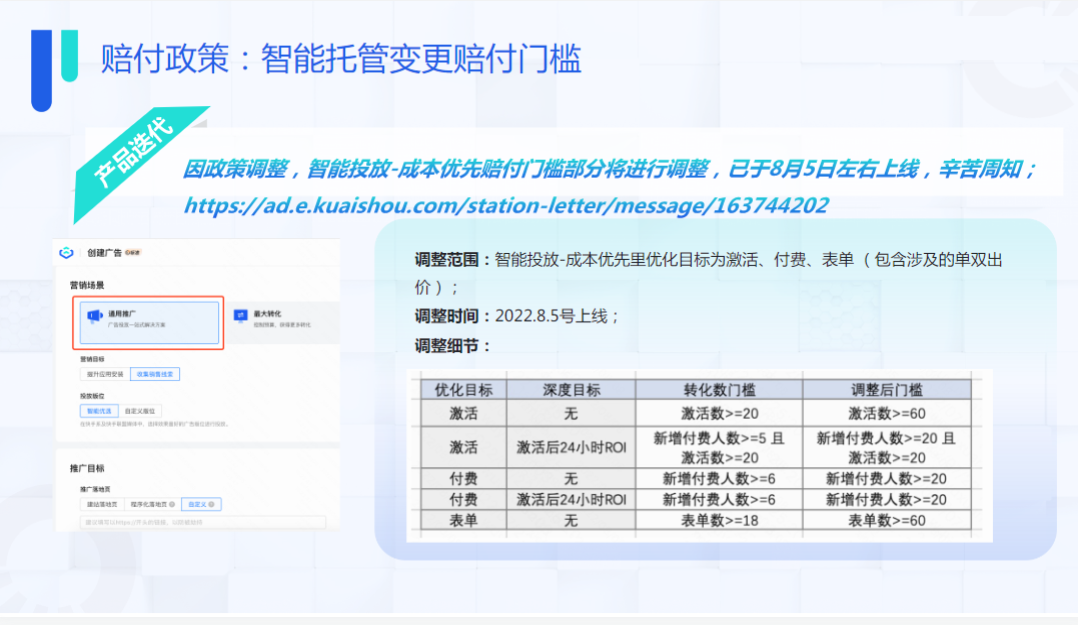Click the orange badge beside 创建广告
The height and width of the screenshot is (625, 1078).
click(x=132, y=253)
